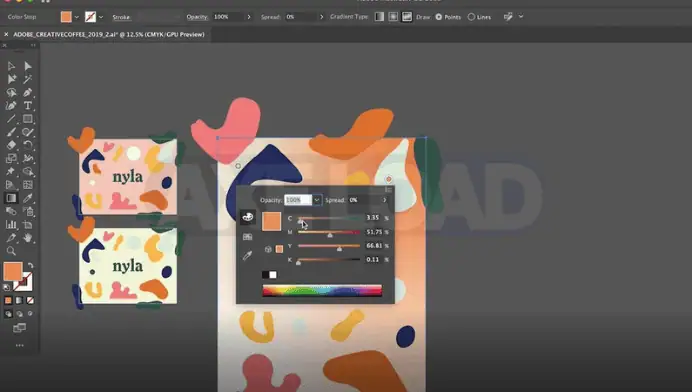Select the Selection tool arrow

pos(11,66)
